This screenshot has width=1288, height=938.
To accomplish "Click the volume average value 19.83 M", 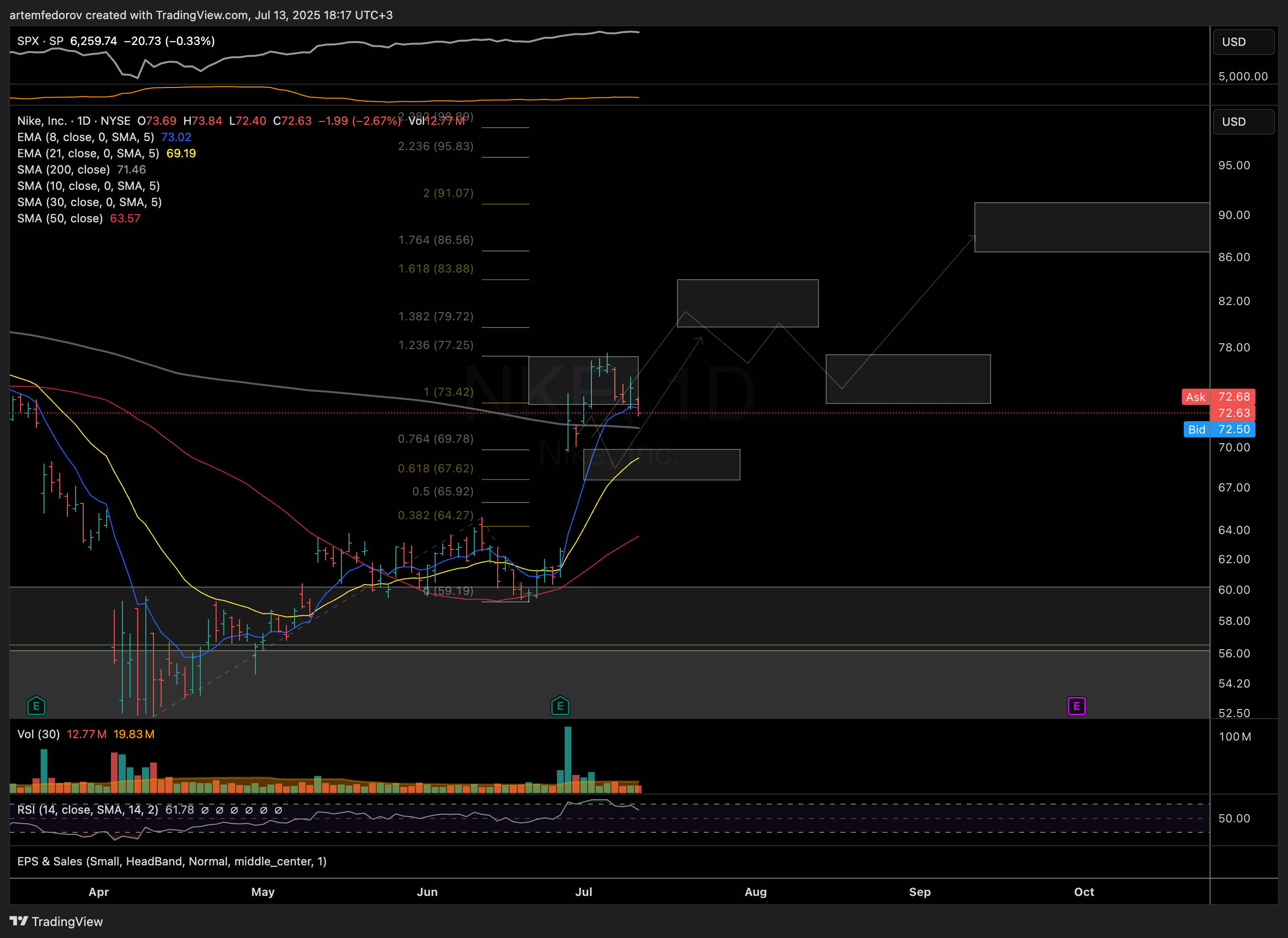I will 134,734.
